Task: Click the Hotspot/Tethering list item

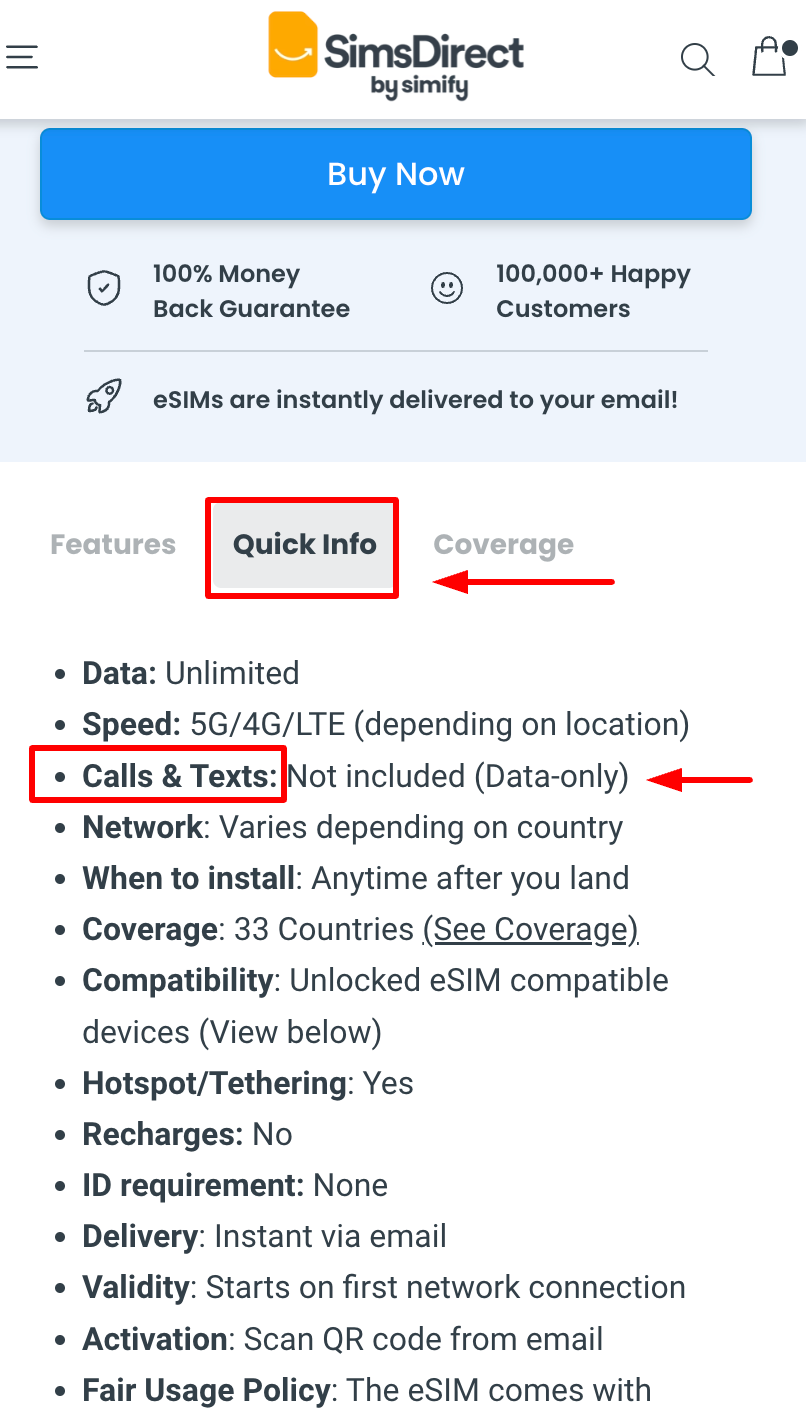Action: (x=247, y=1083)
